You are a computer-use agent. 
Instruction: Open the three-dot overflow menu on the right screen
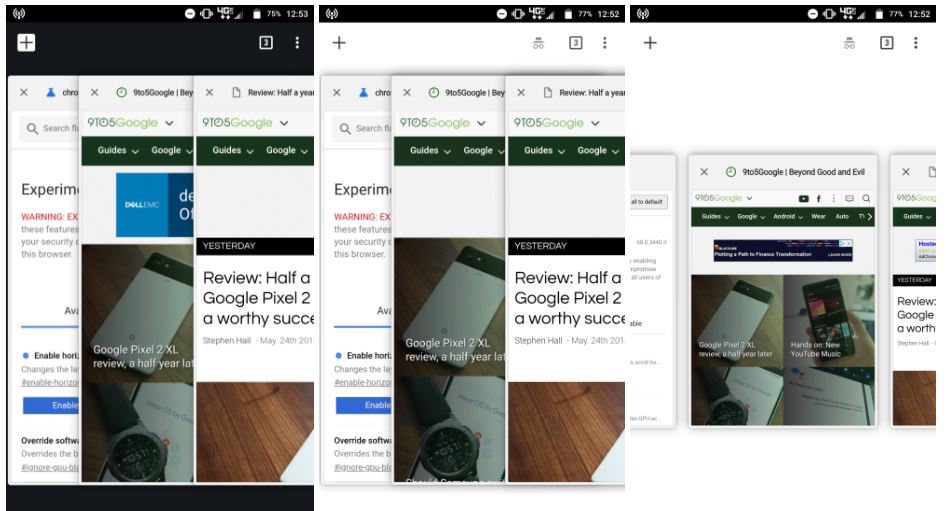click(x=914, y=43)
